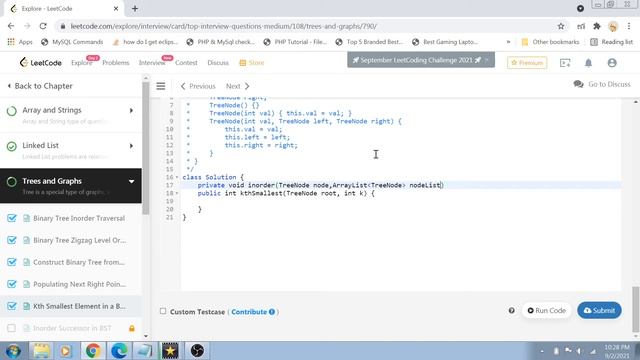This screenshot has width=640, height=360.
Task: Go back via Back to Chapter
Action: coord(40,86)
